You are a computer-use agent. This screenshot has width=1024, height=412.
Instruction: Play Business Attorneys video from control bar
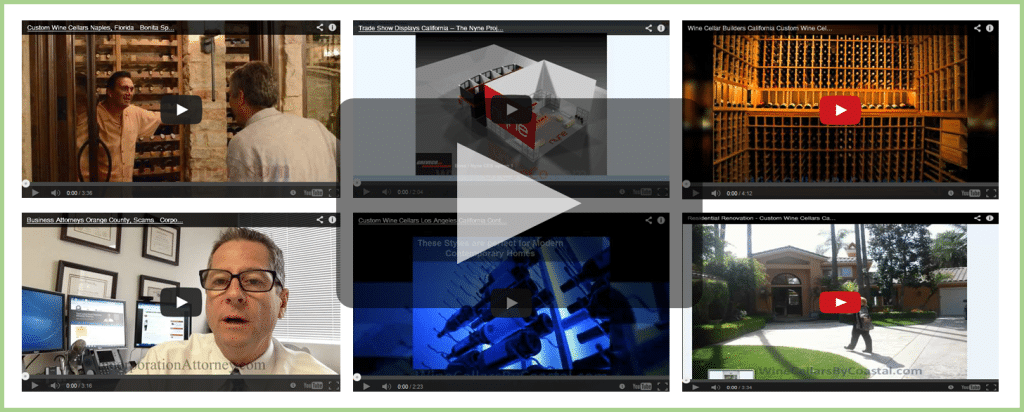[35, 385]
